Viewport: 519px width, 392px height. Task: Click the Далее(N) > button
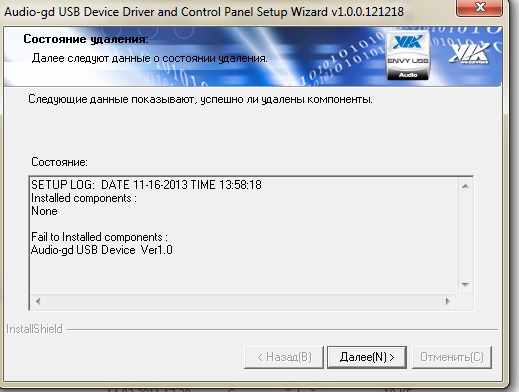click(367, 357)
